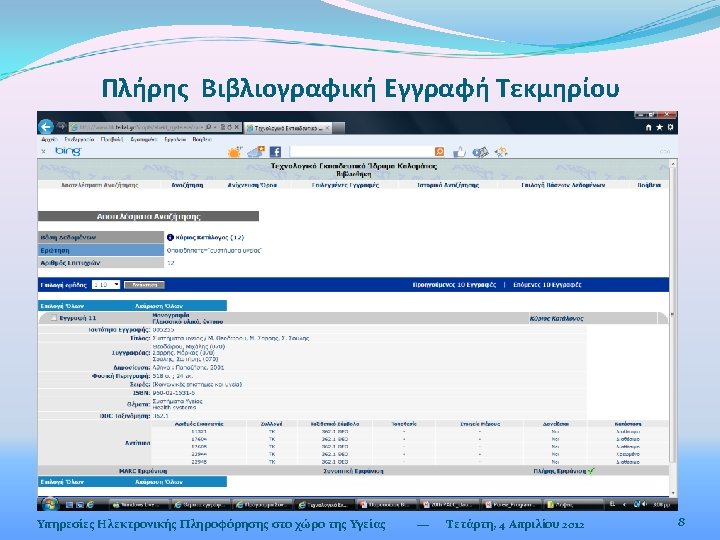Click the Health systems subject entry

pos(174,407)
